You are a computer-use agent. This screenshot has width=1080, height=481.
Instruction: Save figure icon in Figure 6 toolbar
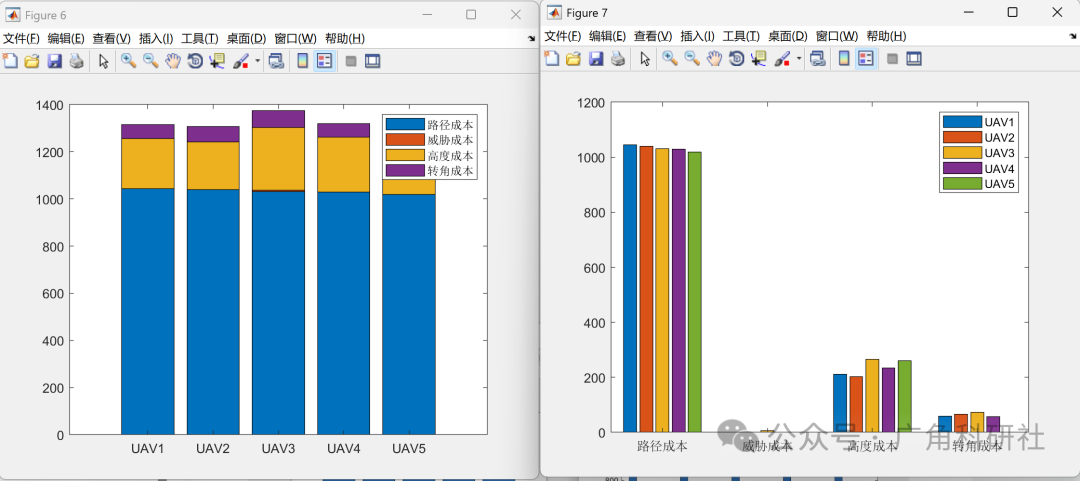pyautogui.click(x=54, y=61)
